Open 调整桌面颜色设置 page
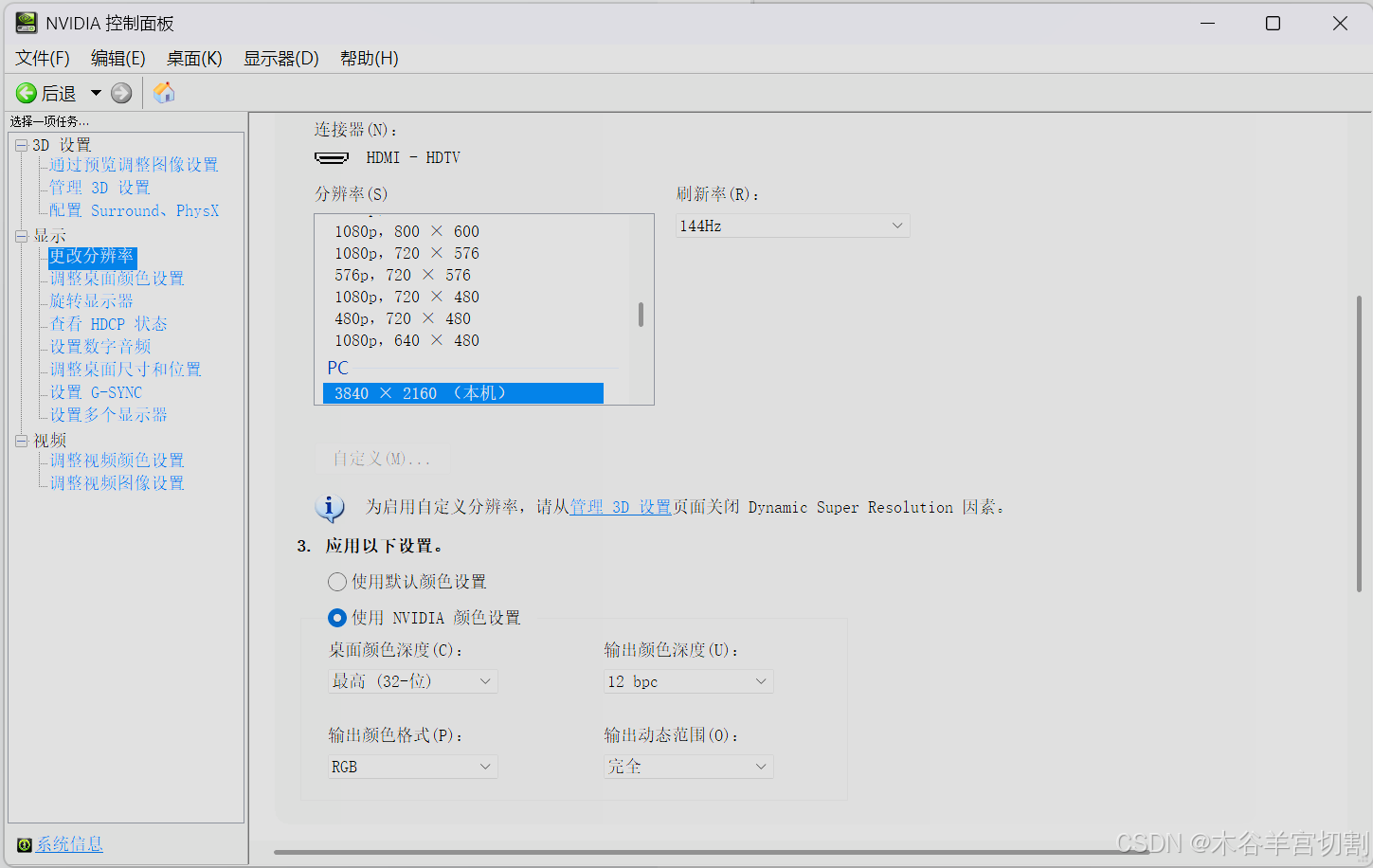 117,279
